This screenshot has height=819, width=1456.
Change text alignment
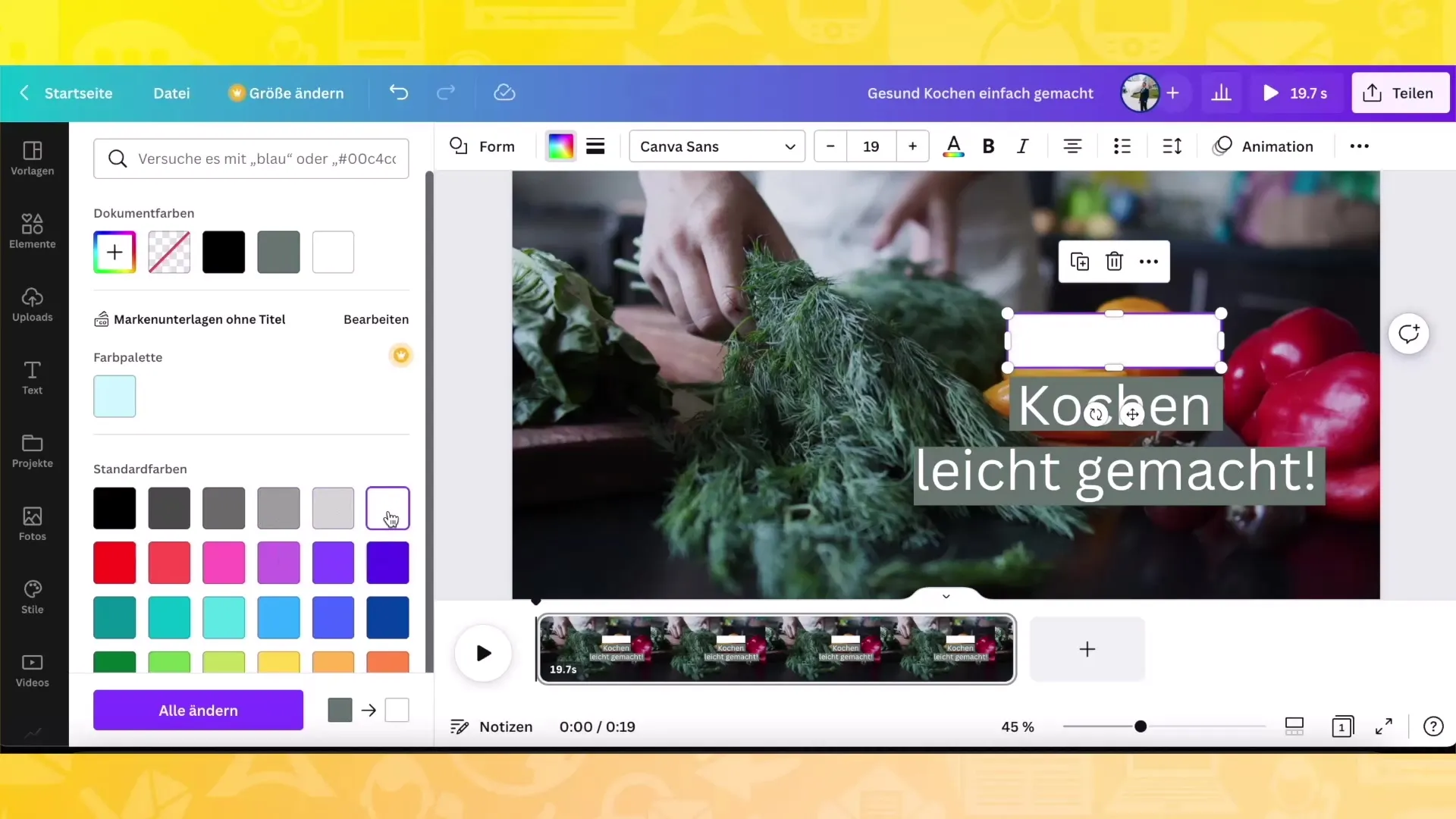1072,146
